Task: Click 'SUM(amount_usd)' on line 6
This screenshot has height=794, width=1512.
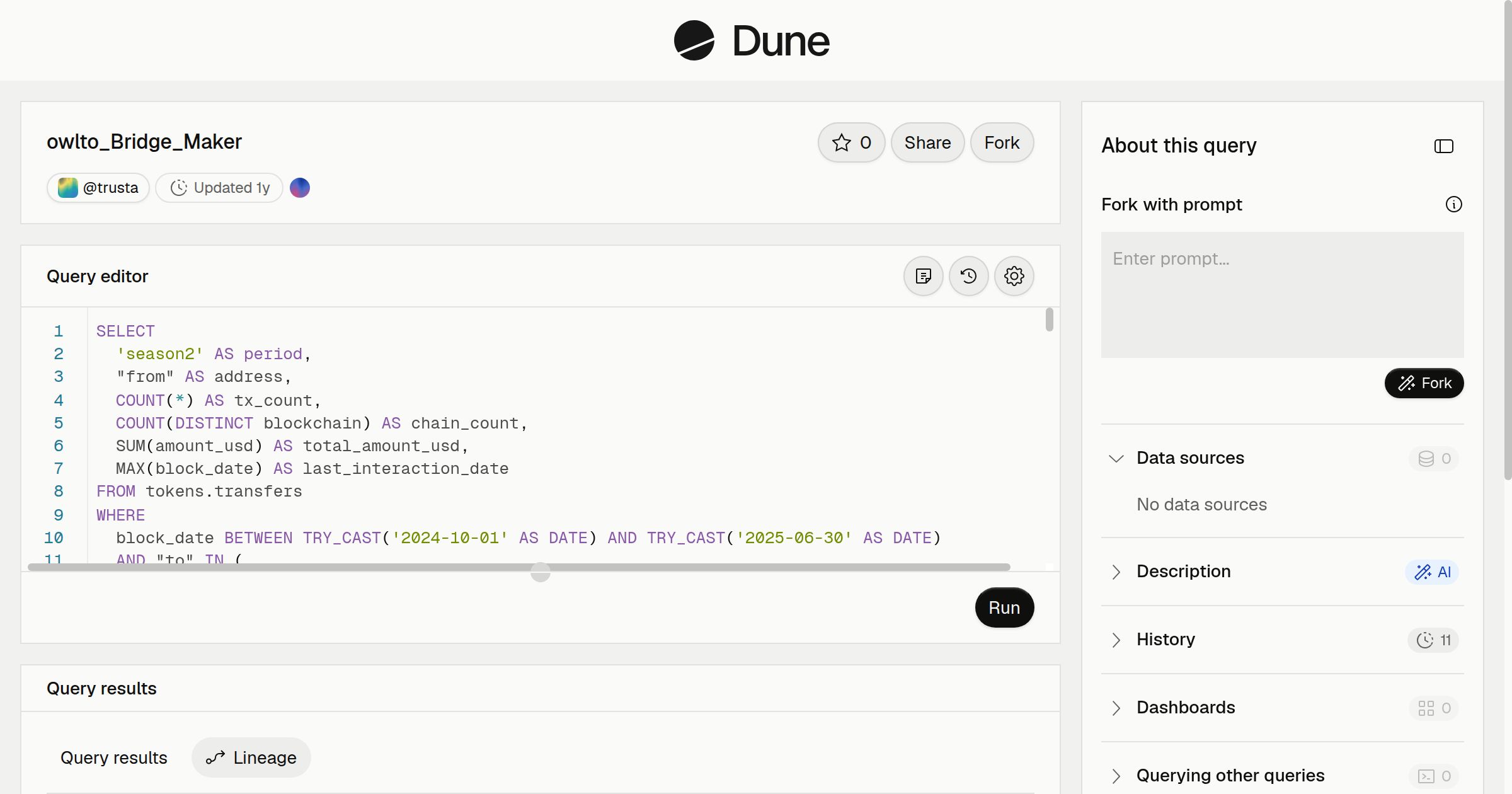Action: (x=189, y=446)
